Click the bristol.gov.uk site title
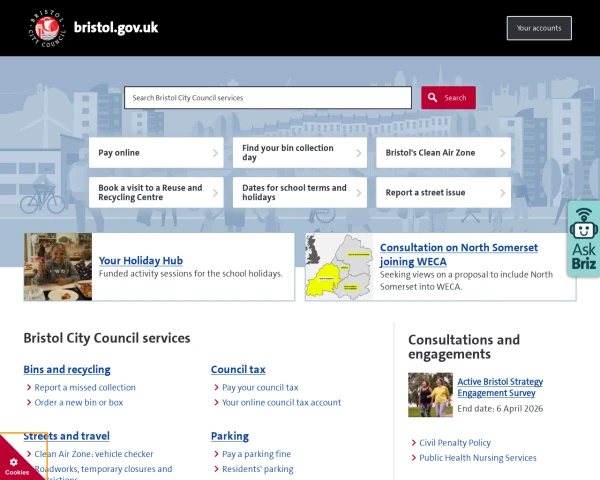The width and height of the screenshot is (600, 480). point(116,28)
